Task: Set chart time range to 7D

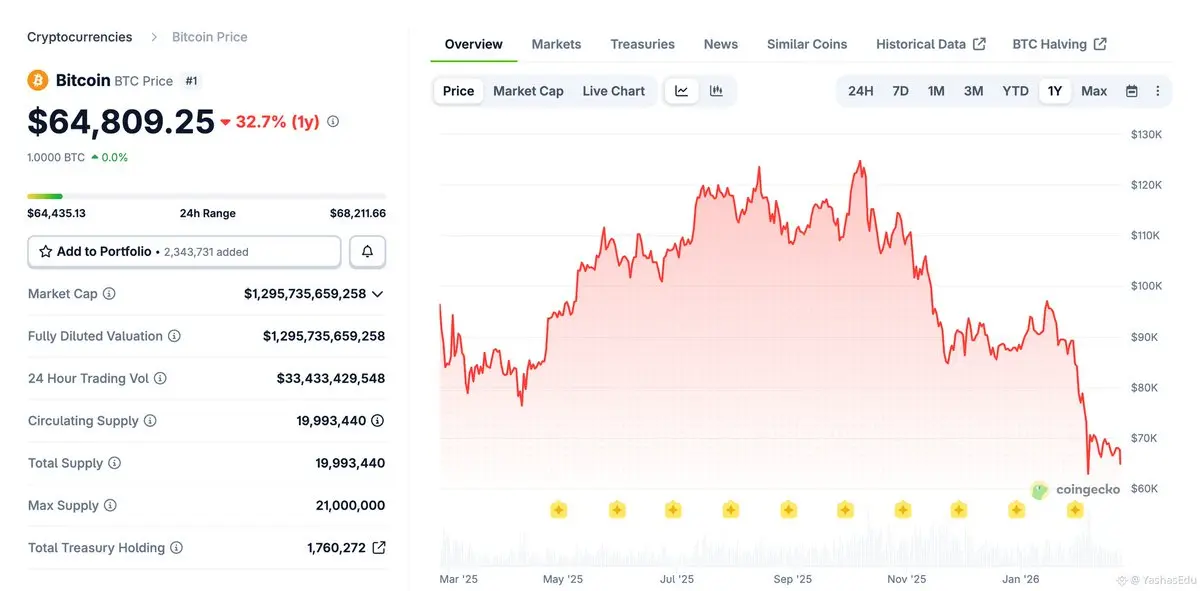Action: click(x=900, y=91)
